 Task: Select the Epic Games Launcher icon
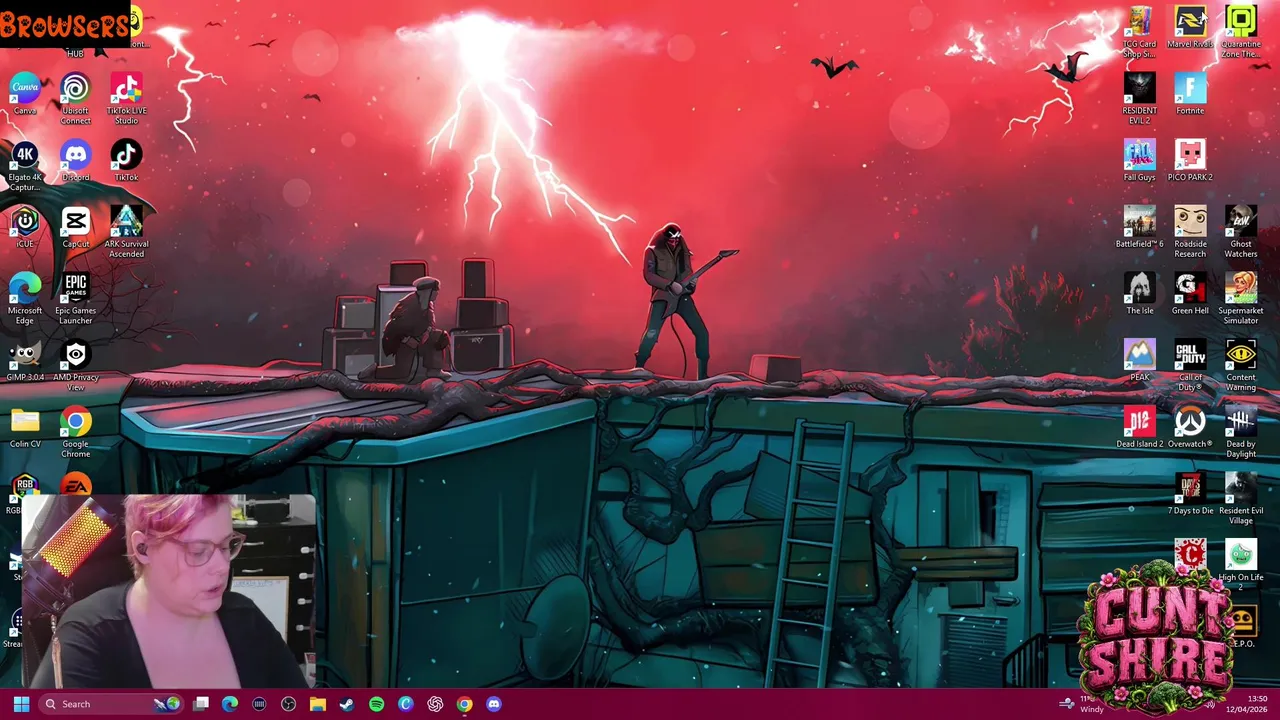tap(75, 299)
